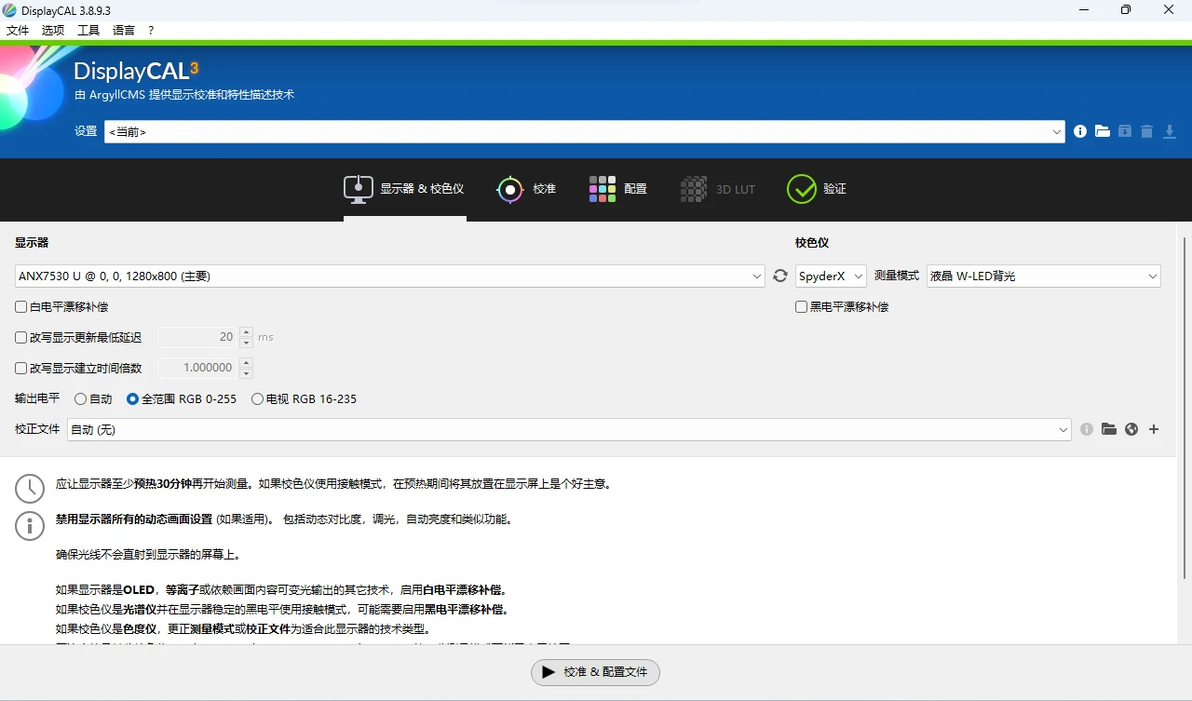Click the 3D LUT cube icon
Viewport: 1192px width, 701px height.
(x=693, y=189)
